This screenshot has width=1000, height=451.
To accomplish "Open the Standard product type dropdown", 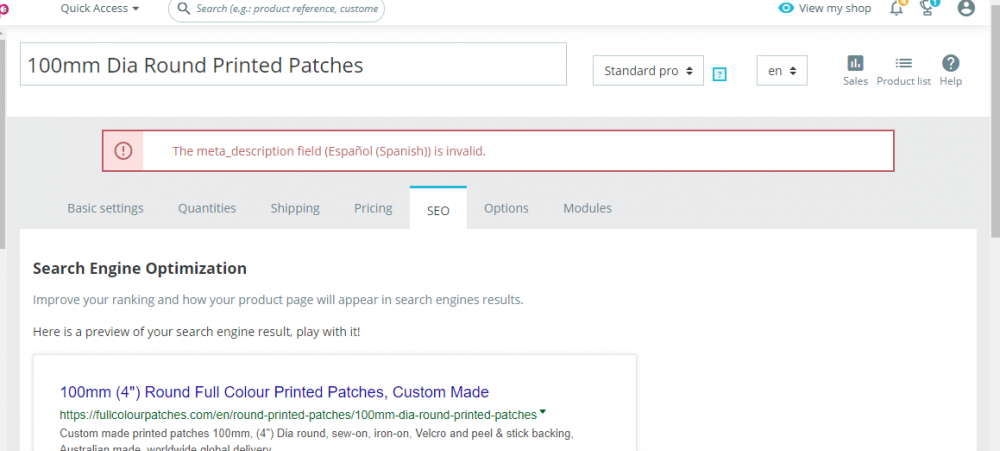I will coord(648,71).
